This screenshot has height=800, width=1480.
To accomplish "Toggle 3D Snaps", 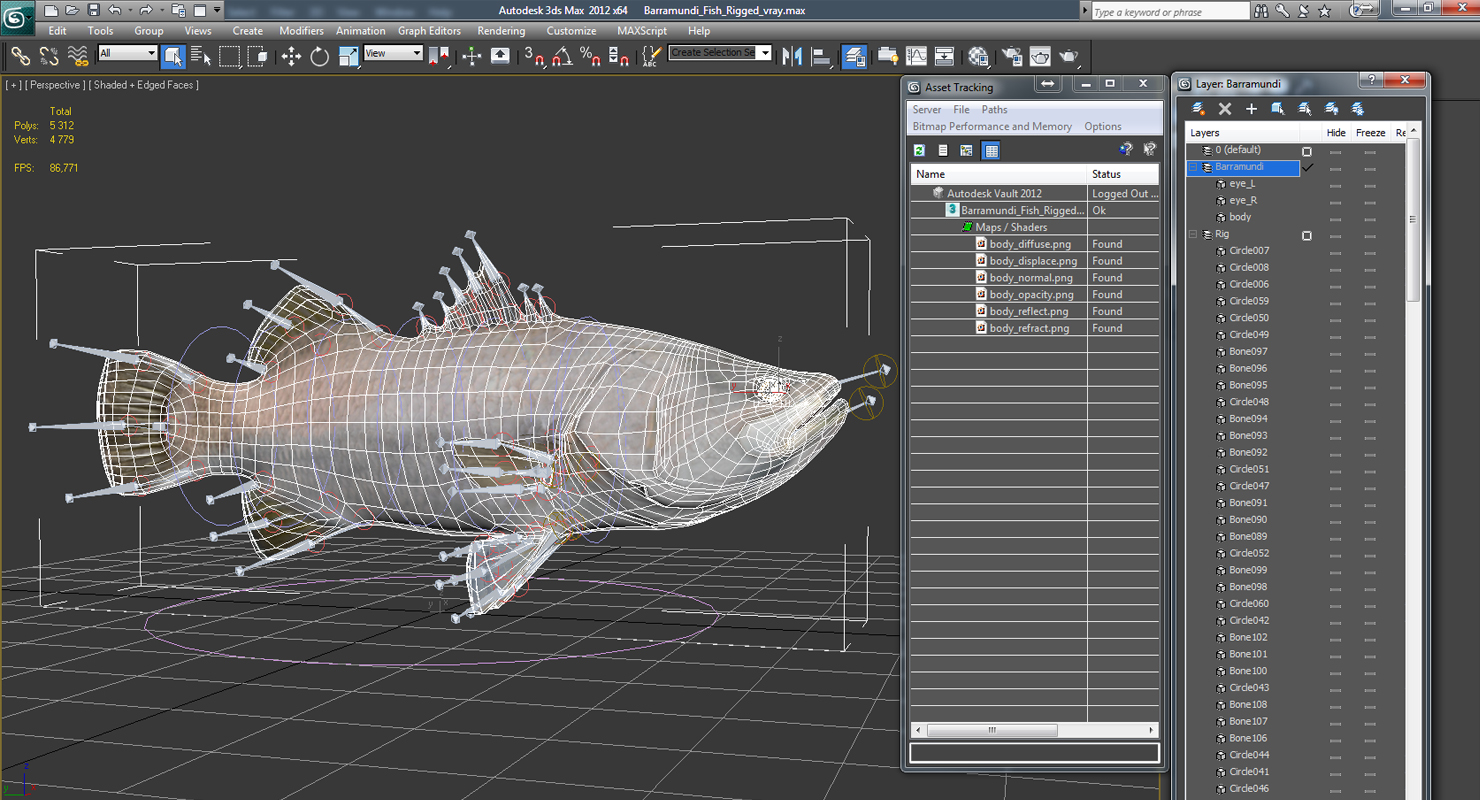I will click(534, 56).
